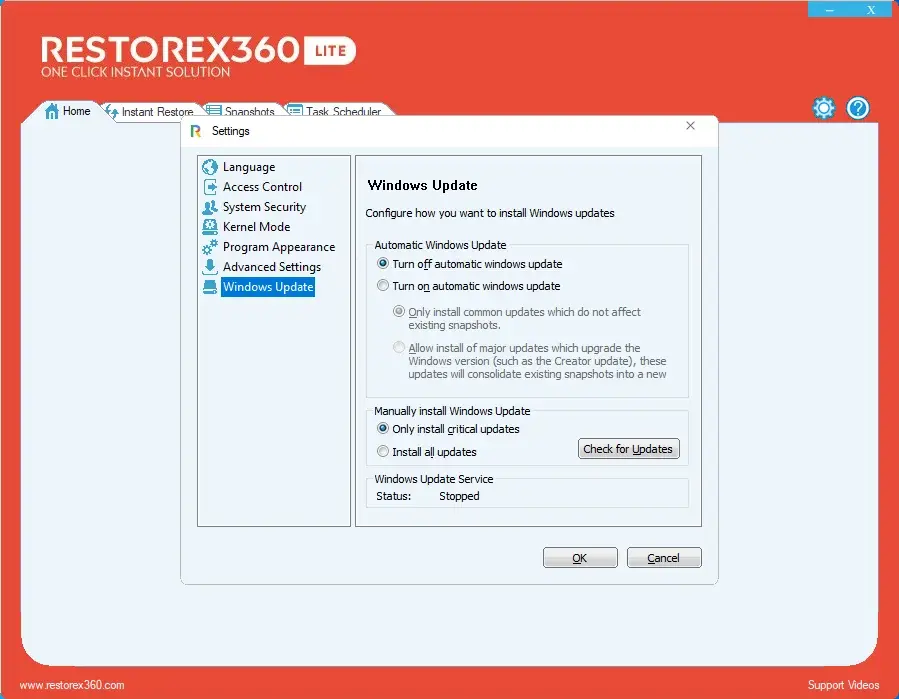Click the Advanced Settings download icon

[x=210, y=267]
